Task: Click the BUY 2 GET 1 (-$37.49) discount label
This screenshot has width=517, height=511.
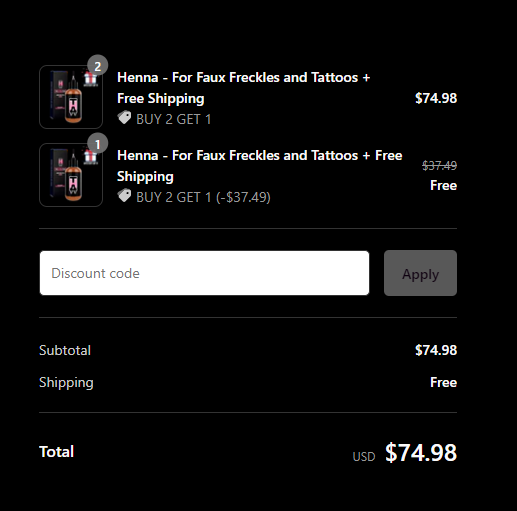Action: pyautogui.click(x=203, y=197)
